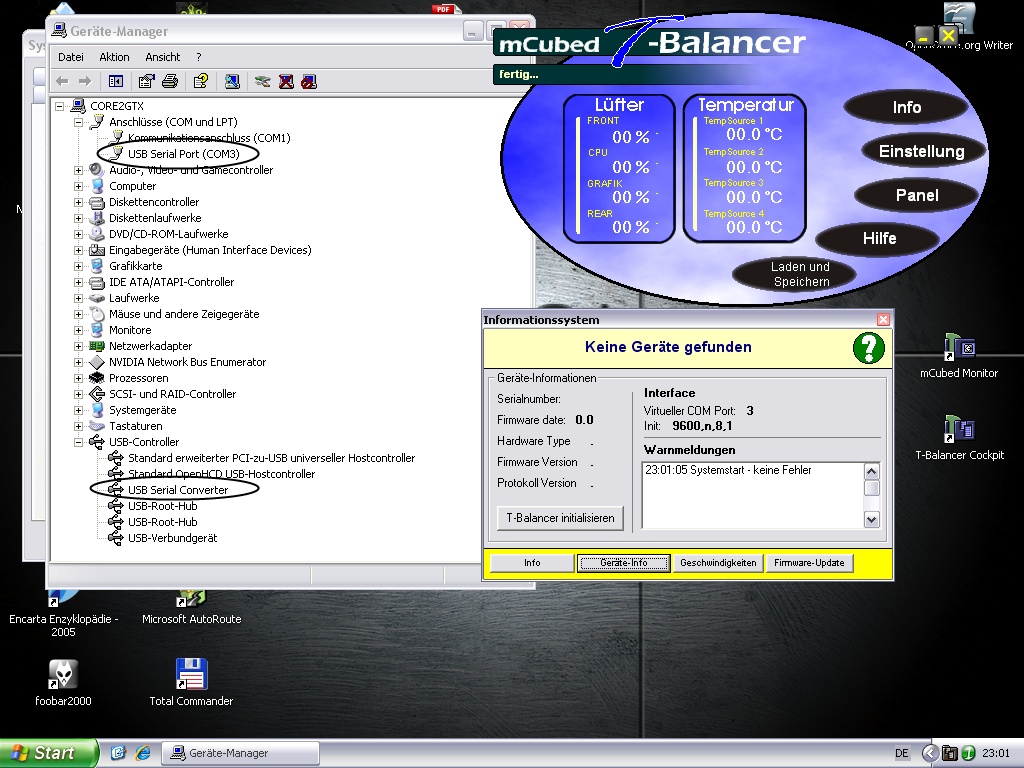Launch Internet Explorer from quick launch

[x=142, y=753]
